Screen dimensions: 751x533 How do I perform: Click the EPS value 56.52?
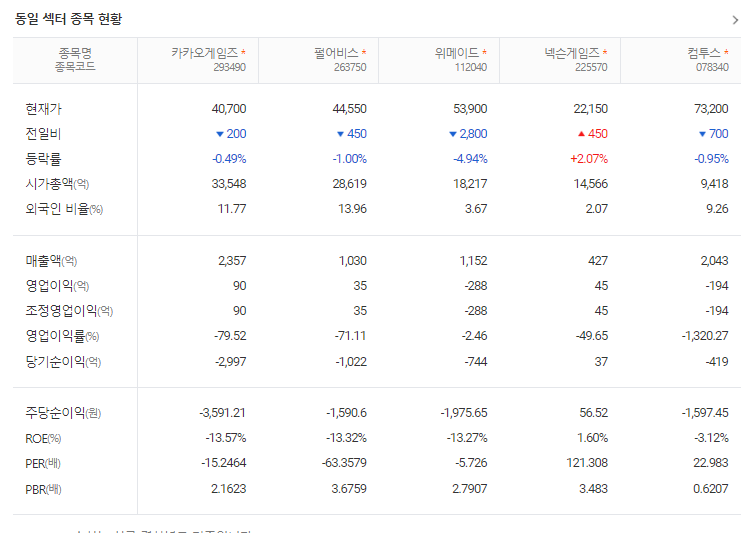click(594, 413)
